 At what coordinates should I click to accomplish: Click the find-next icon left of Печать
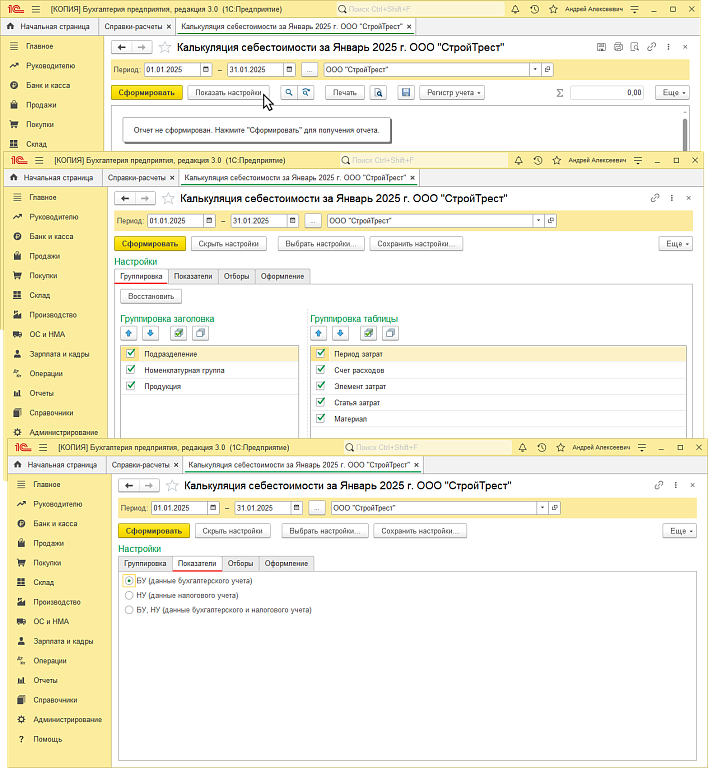pyautogui.click(x=306, y=93)
